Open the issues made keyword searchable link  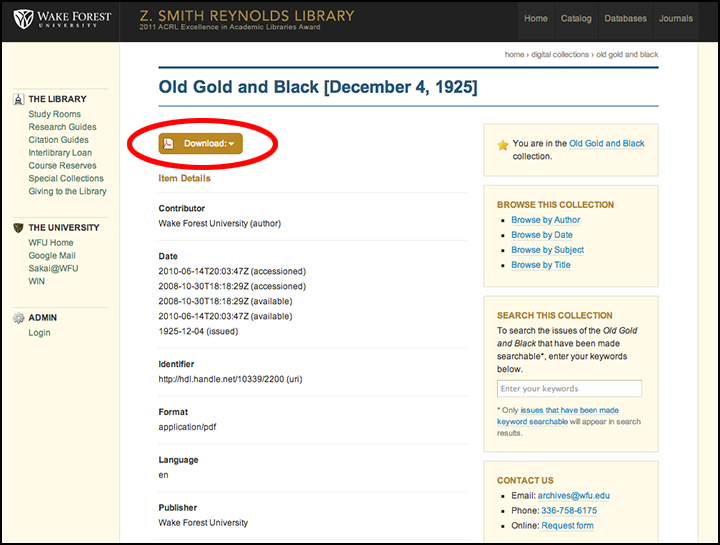[x=558, y=416]
